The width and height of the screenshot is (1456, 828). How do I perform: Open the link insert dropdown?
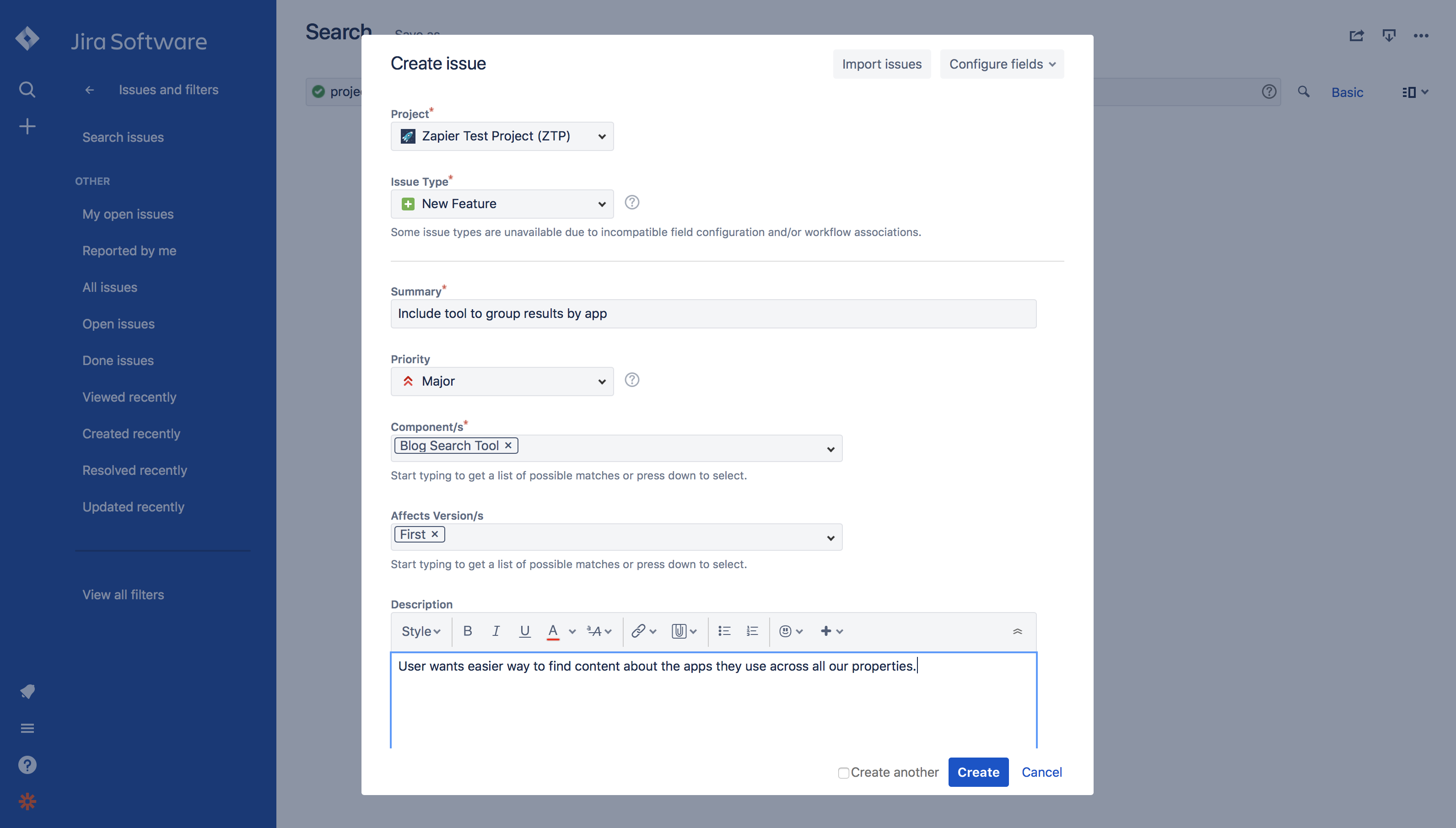644,631
